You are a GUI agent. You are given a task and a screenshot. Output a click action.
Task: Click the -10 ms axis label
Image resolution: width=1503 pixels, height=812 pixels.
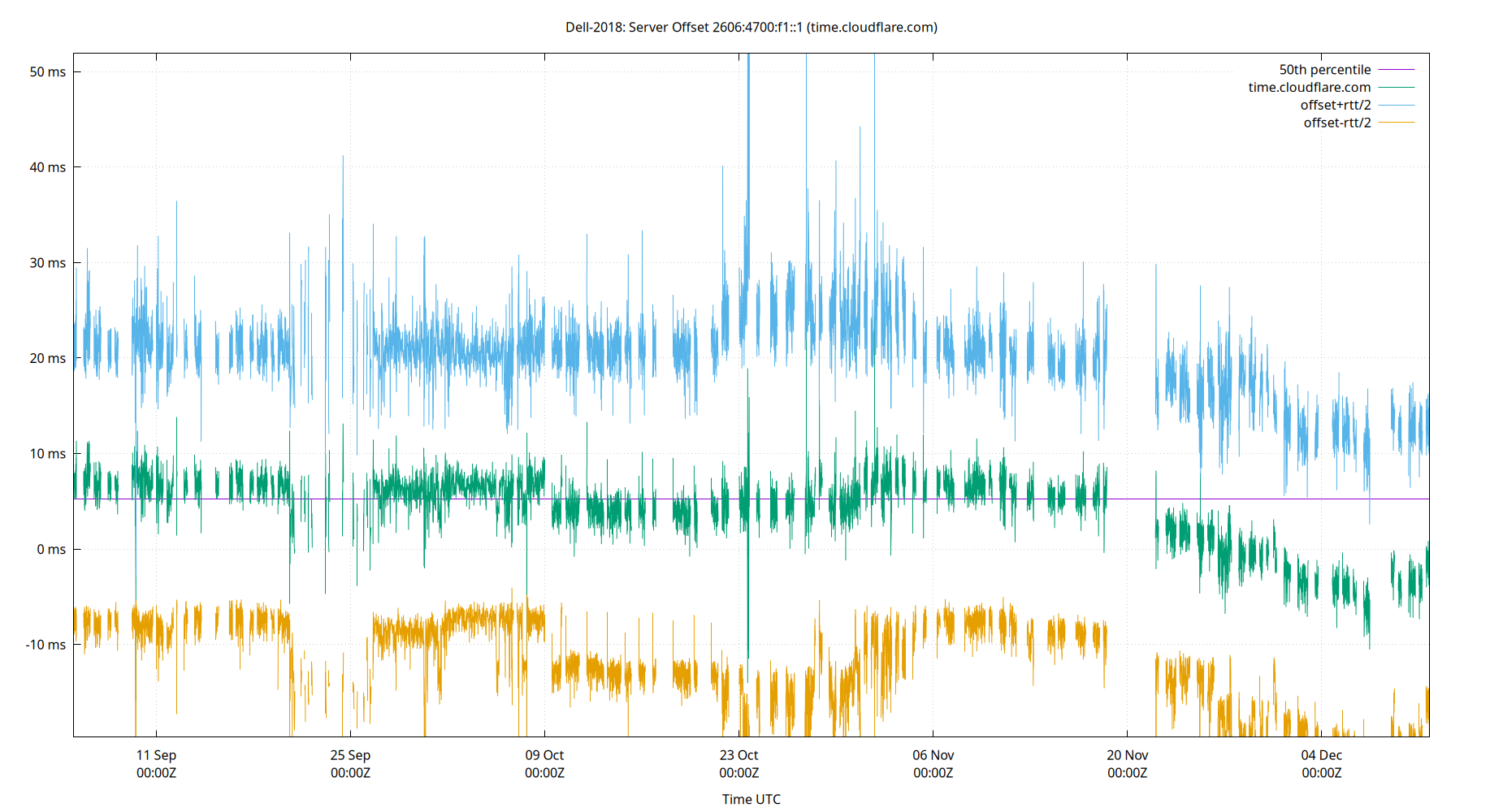click(45, 644)
